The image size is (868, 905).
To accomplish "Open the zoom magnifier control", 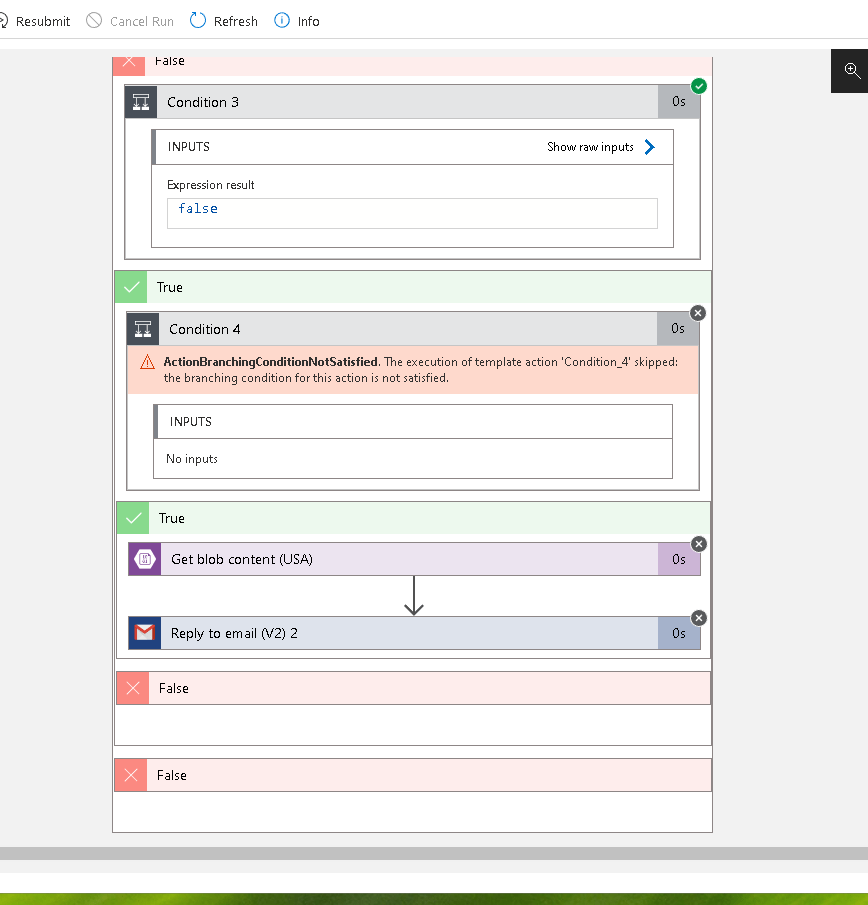I will tap(851, 70).
